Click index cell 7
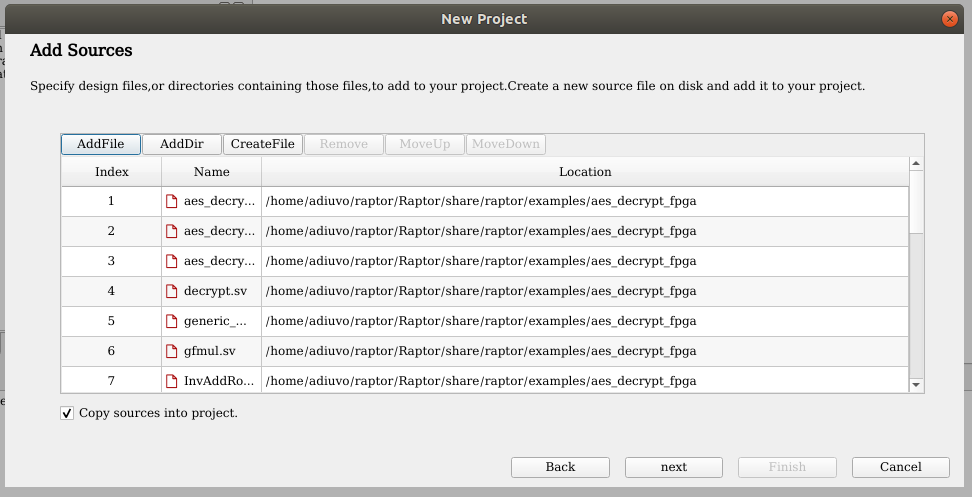 tap(112, 381)
